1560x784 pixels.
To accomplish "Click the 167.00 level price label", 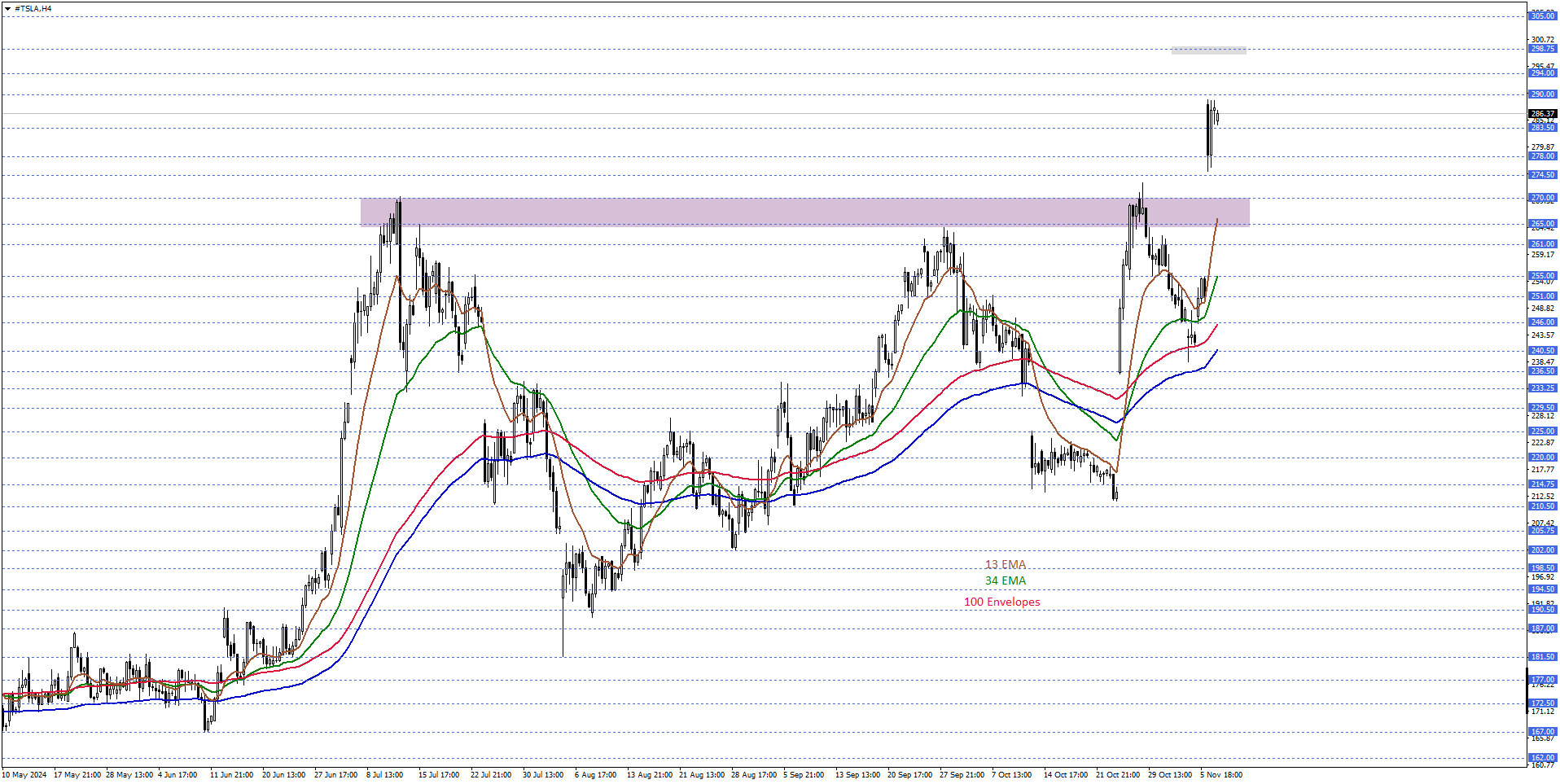I will pos(1542,732).
